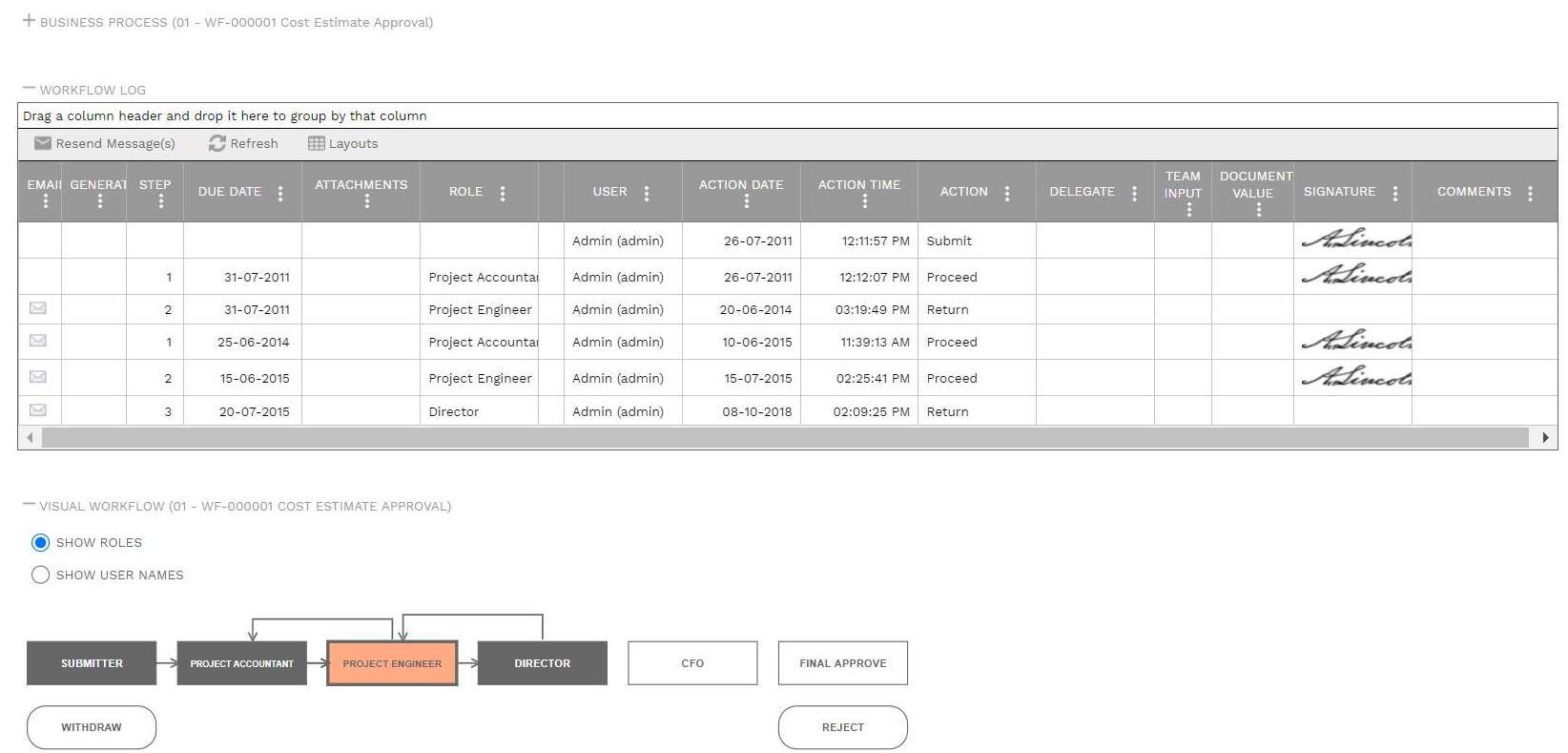Click the Submit action cell

point(977,241)
